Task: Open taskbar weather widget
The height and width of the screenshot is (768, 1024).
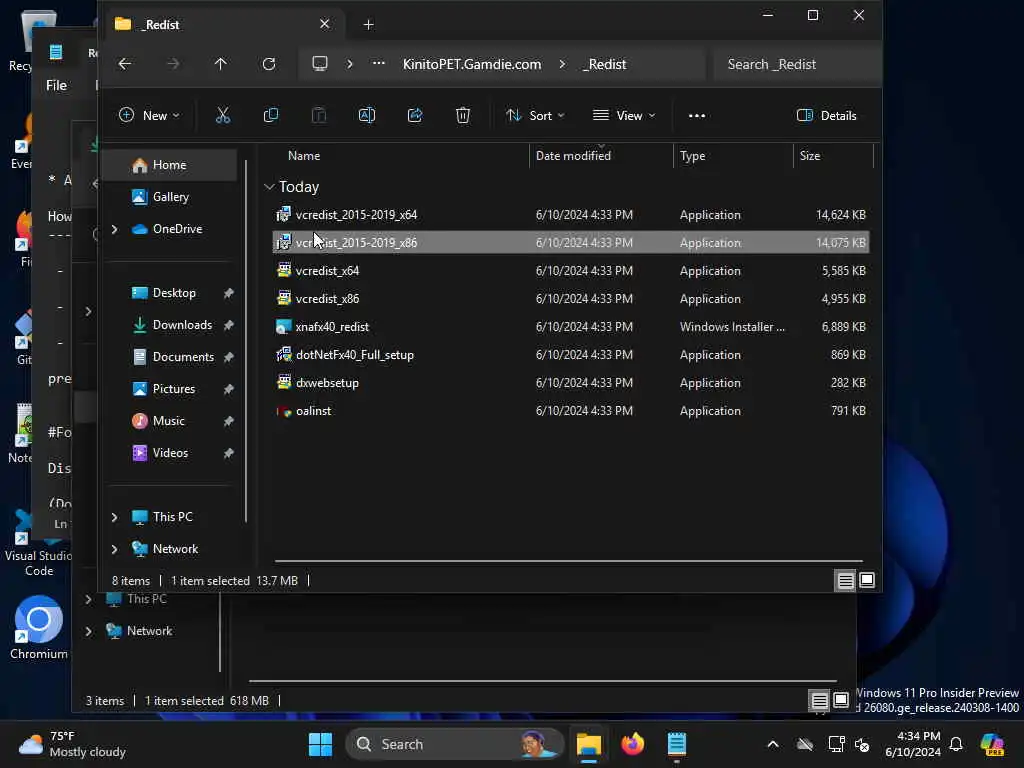Action: click(x=72, y=744)
